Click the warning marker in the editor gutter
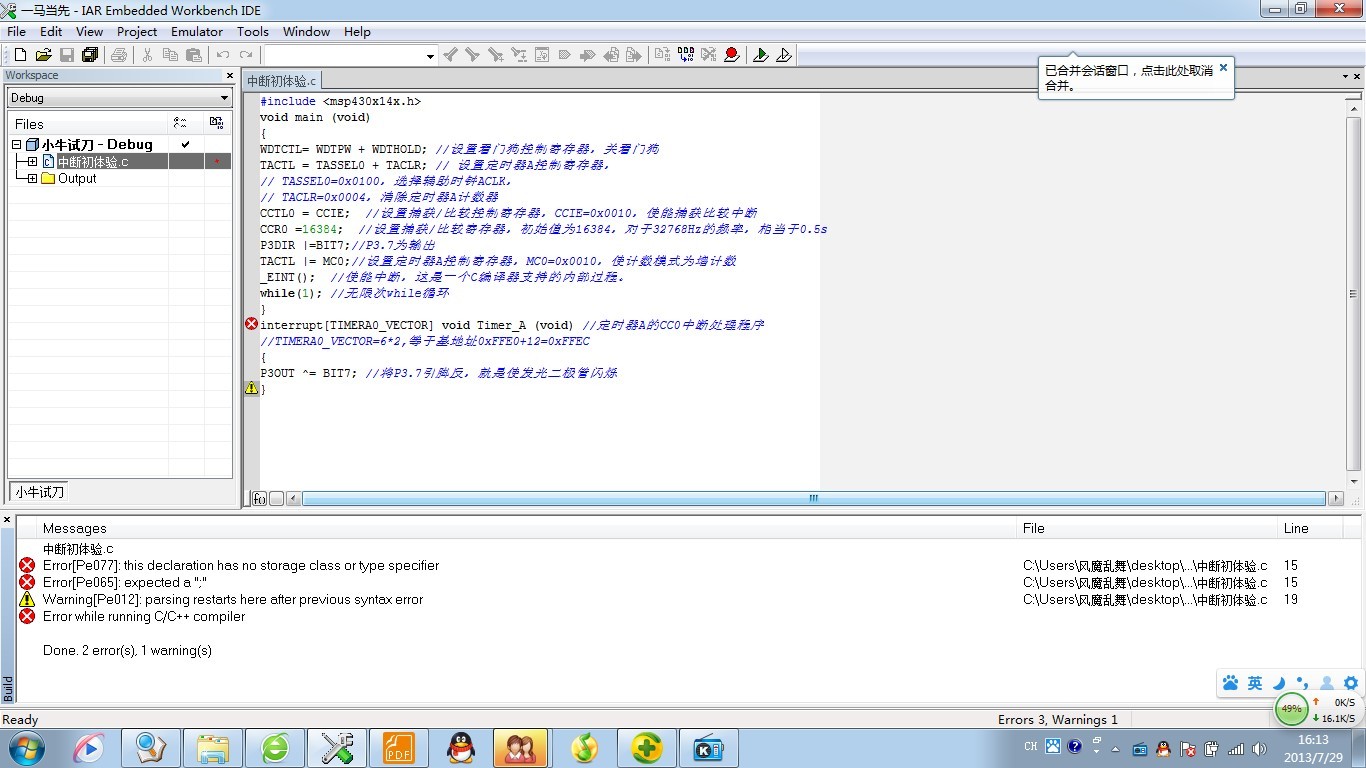1366x768 pixels. (x=251, y=388)
